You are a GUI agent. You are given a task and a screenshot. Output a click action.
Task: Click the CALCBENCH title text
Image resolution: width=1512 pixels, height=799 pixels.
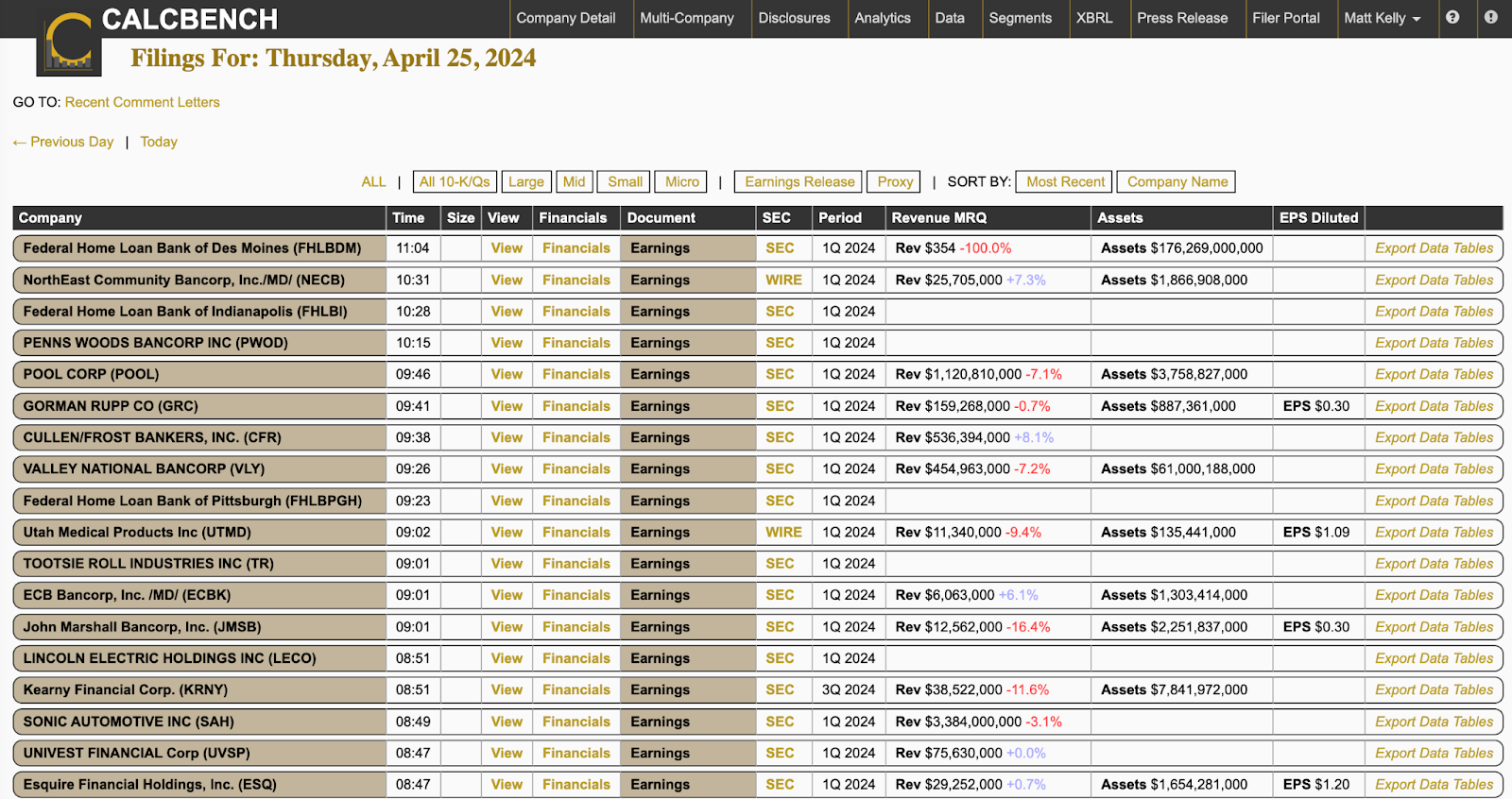tap(190, 19)
